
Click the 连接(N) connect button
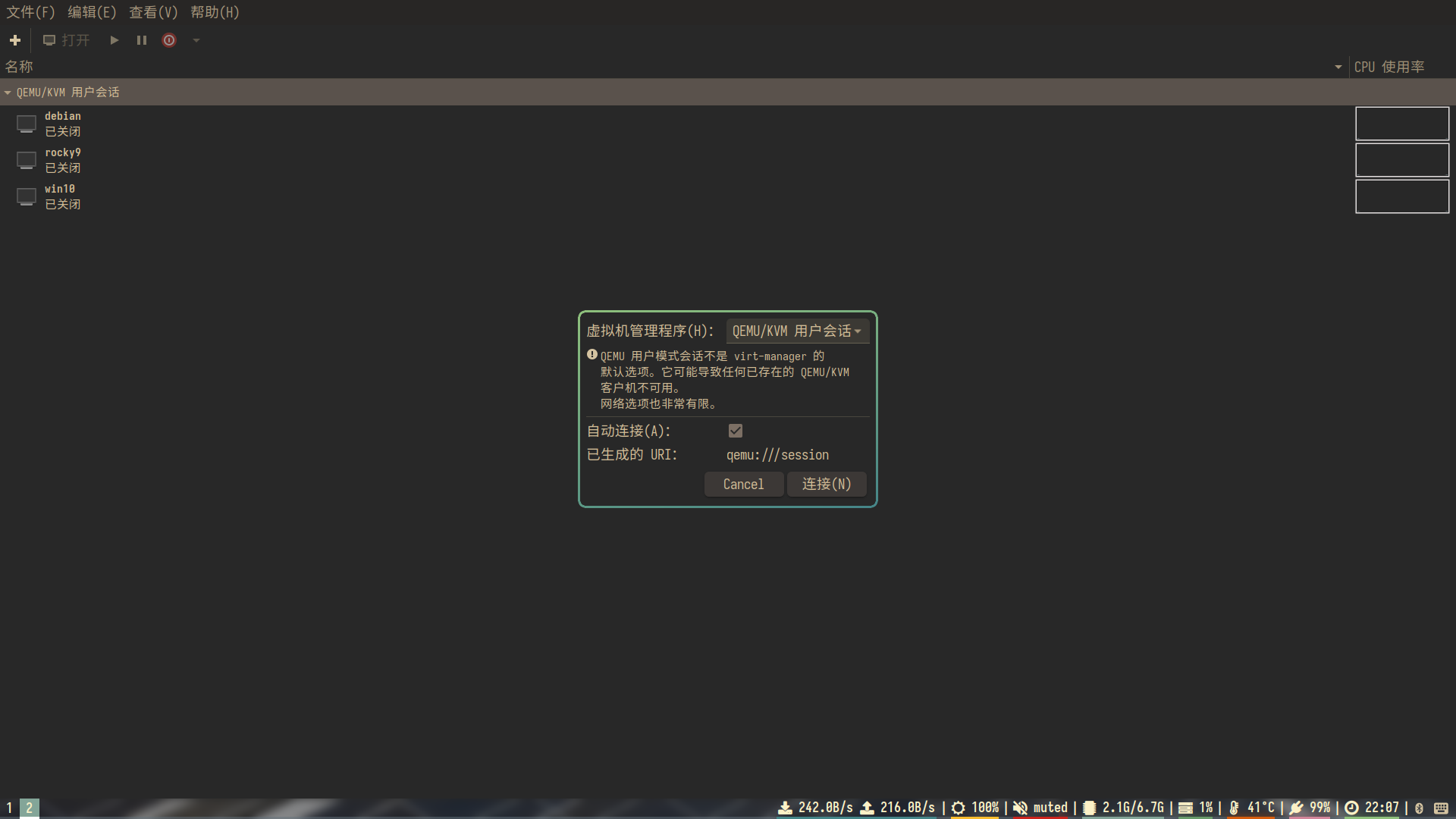point(827,485)
